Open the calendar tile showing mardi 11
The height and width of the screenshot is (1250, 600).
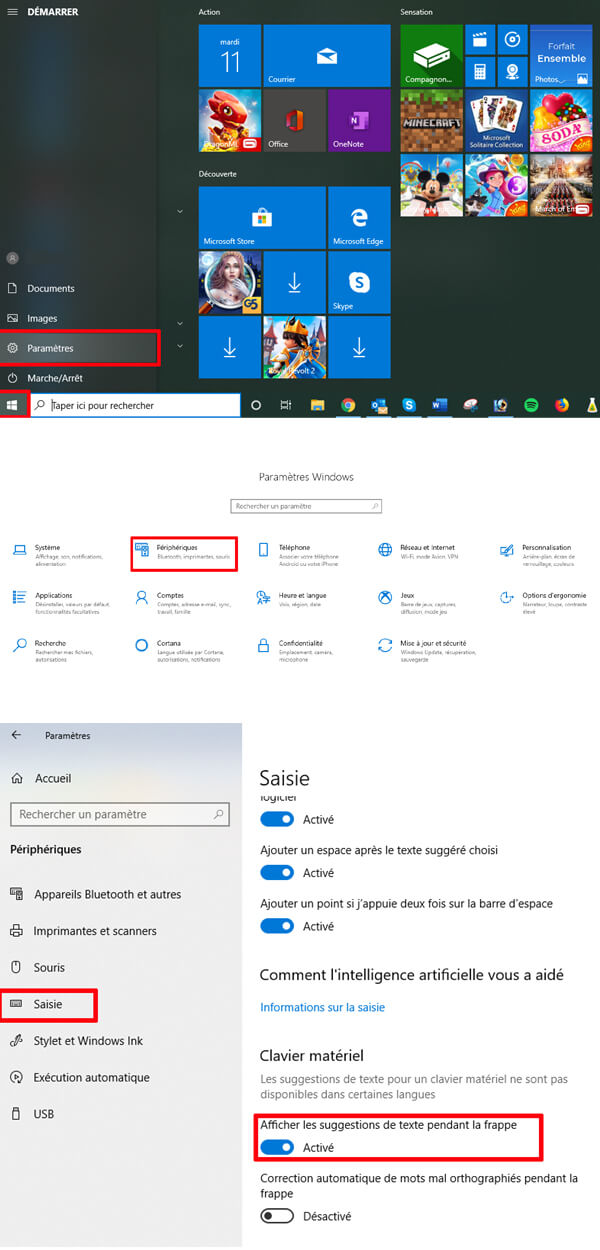pyautogui.click(x=230, y=56)
